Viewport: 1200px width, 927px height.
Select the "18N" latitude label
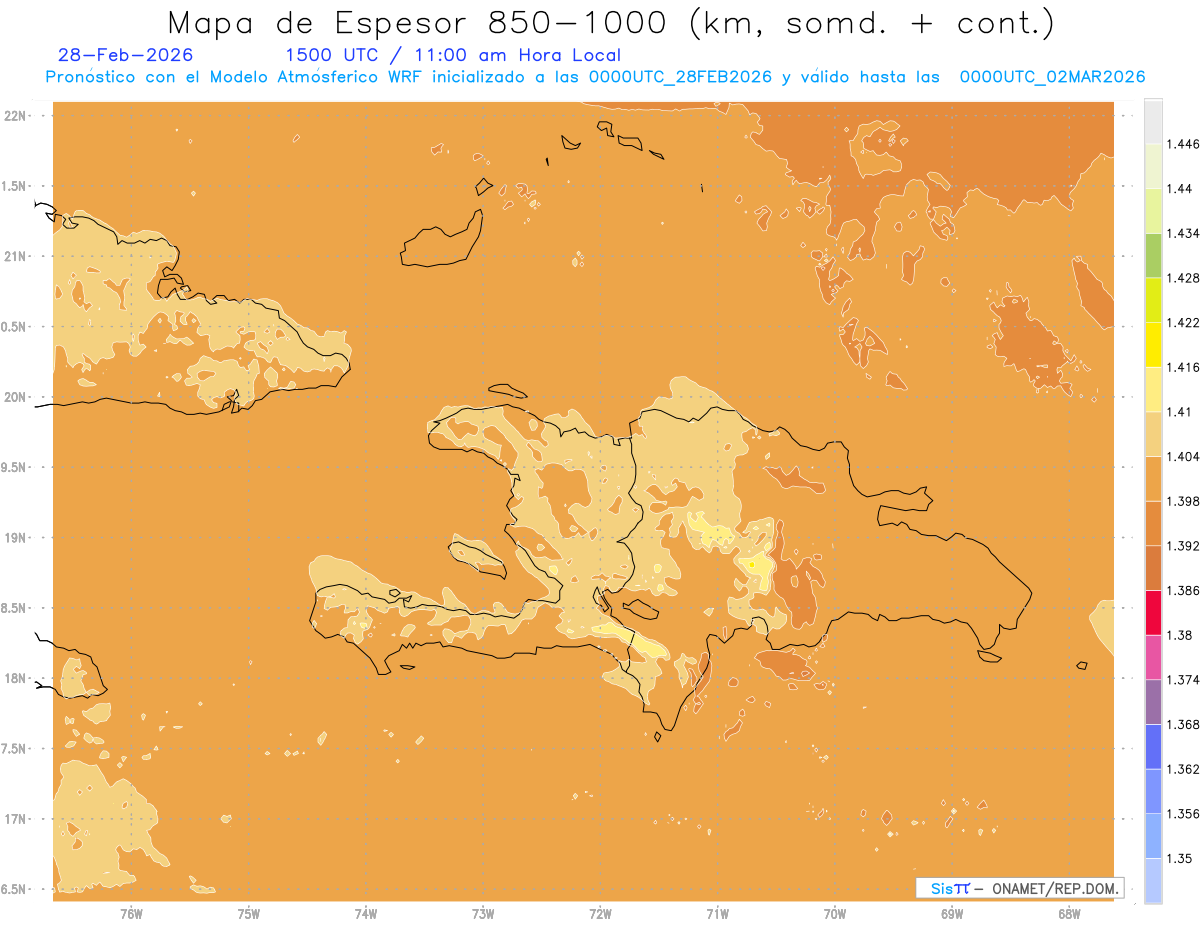(x=17, y=679)
